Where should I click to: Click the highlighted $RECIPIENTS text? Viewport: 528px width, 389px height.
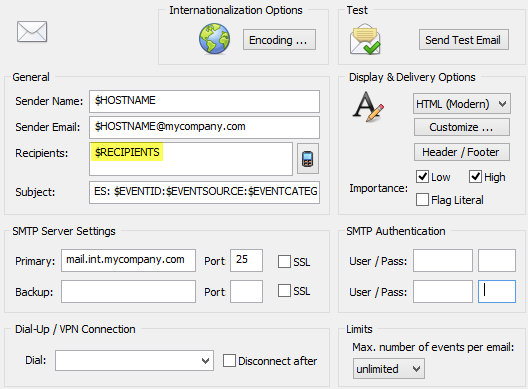tap(127, 152)
